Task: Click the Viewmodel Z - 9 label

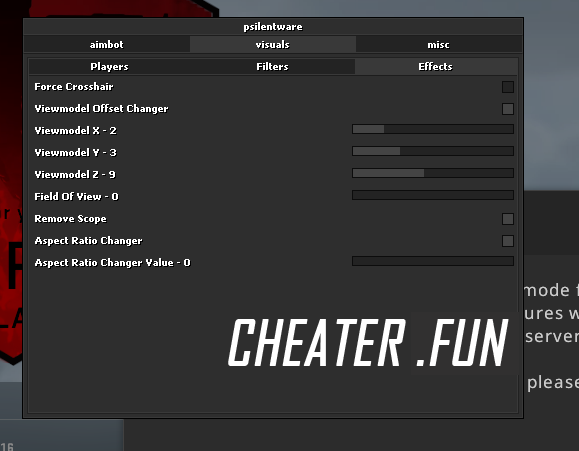Action: (75, 174)
